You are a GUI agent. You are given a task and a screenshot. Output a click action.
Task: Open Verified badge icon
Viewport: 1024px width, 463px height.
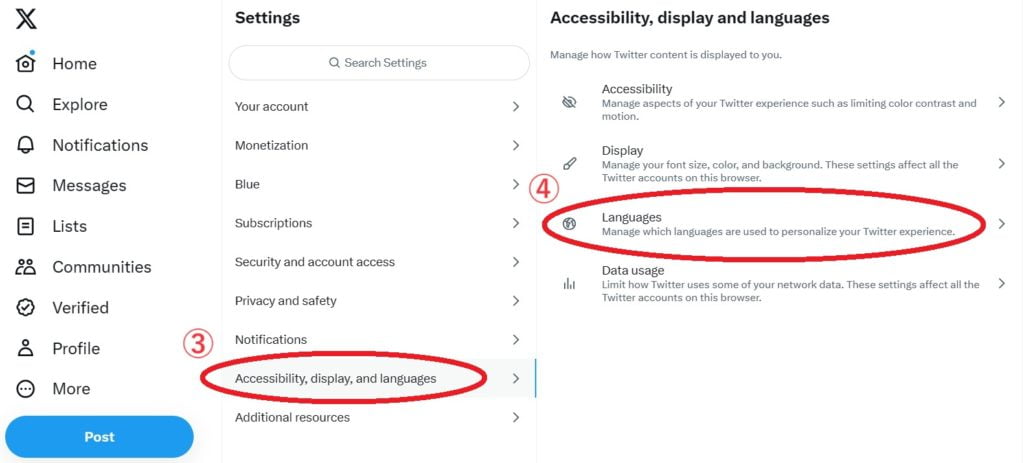[26, 308]
